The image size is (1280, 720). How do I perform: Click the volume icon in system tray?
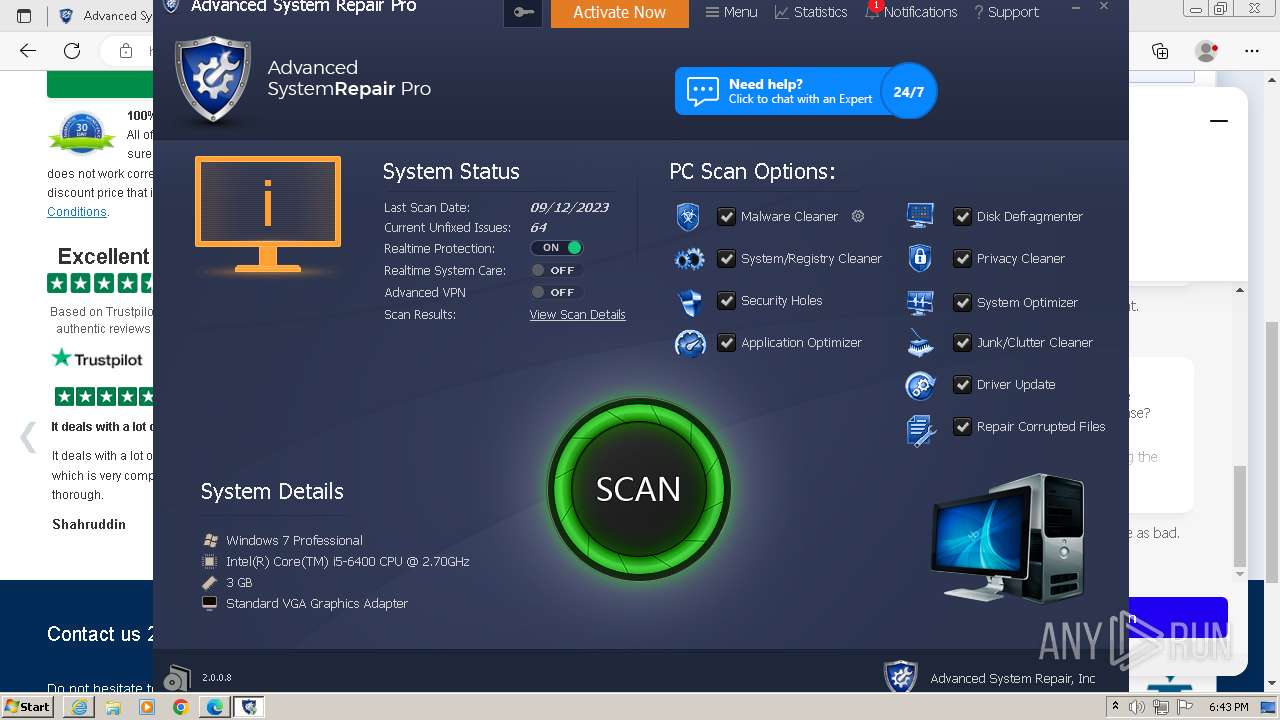(x=1138, y=707)
